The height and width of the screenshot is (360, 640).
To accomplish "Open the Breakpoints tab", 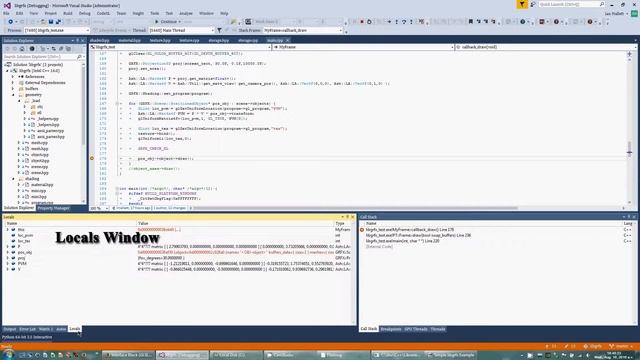I will (391, 329).
